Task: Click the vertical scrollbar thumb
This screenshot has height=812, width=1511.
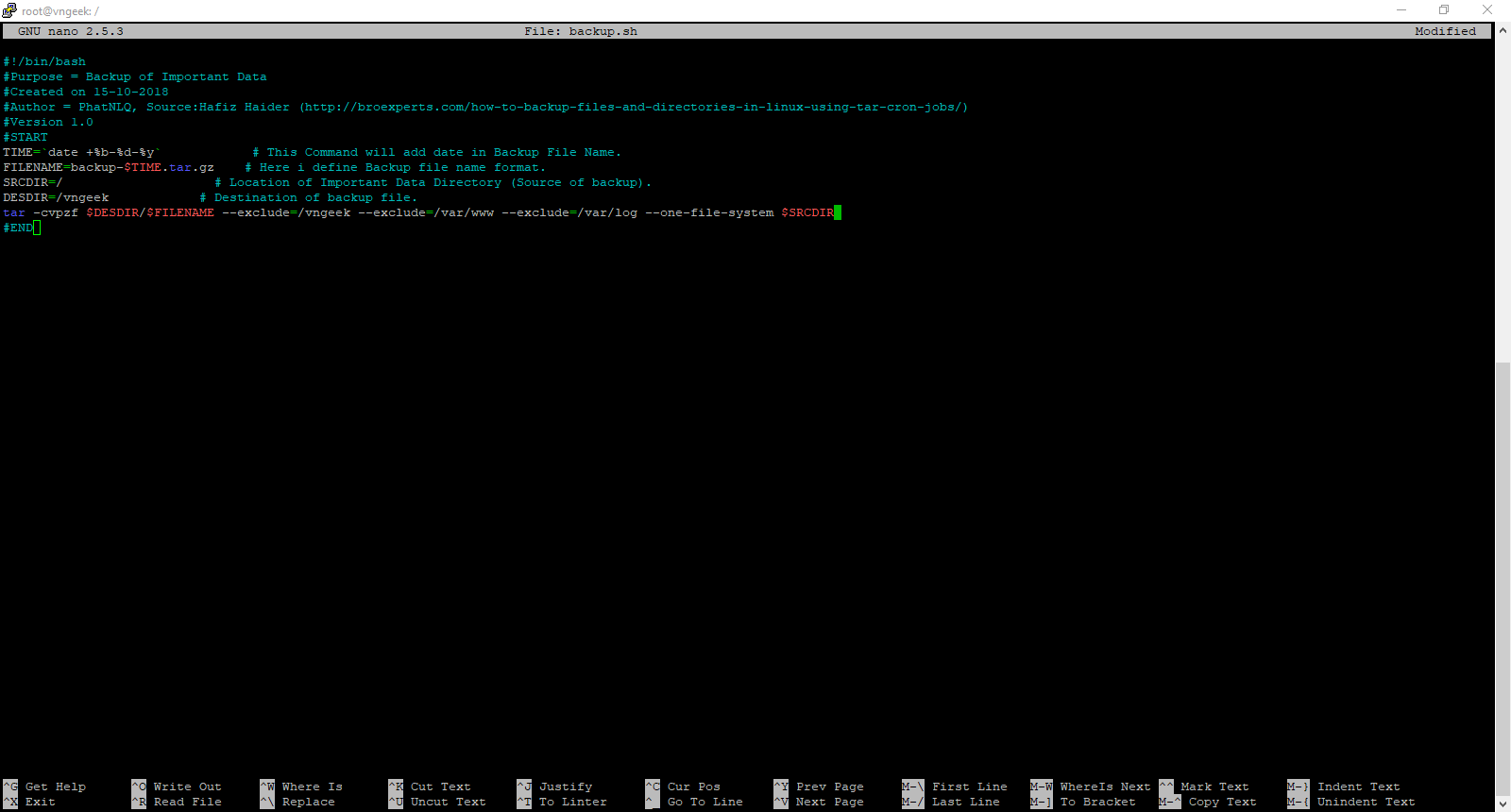Action: coord(1503,578)
